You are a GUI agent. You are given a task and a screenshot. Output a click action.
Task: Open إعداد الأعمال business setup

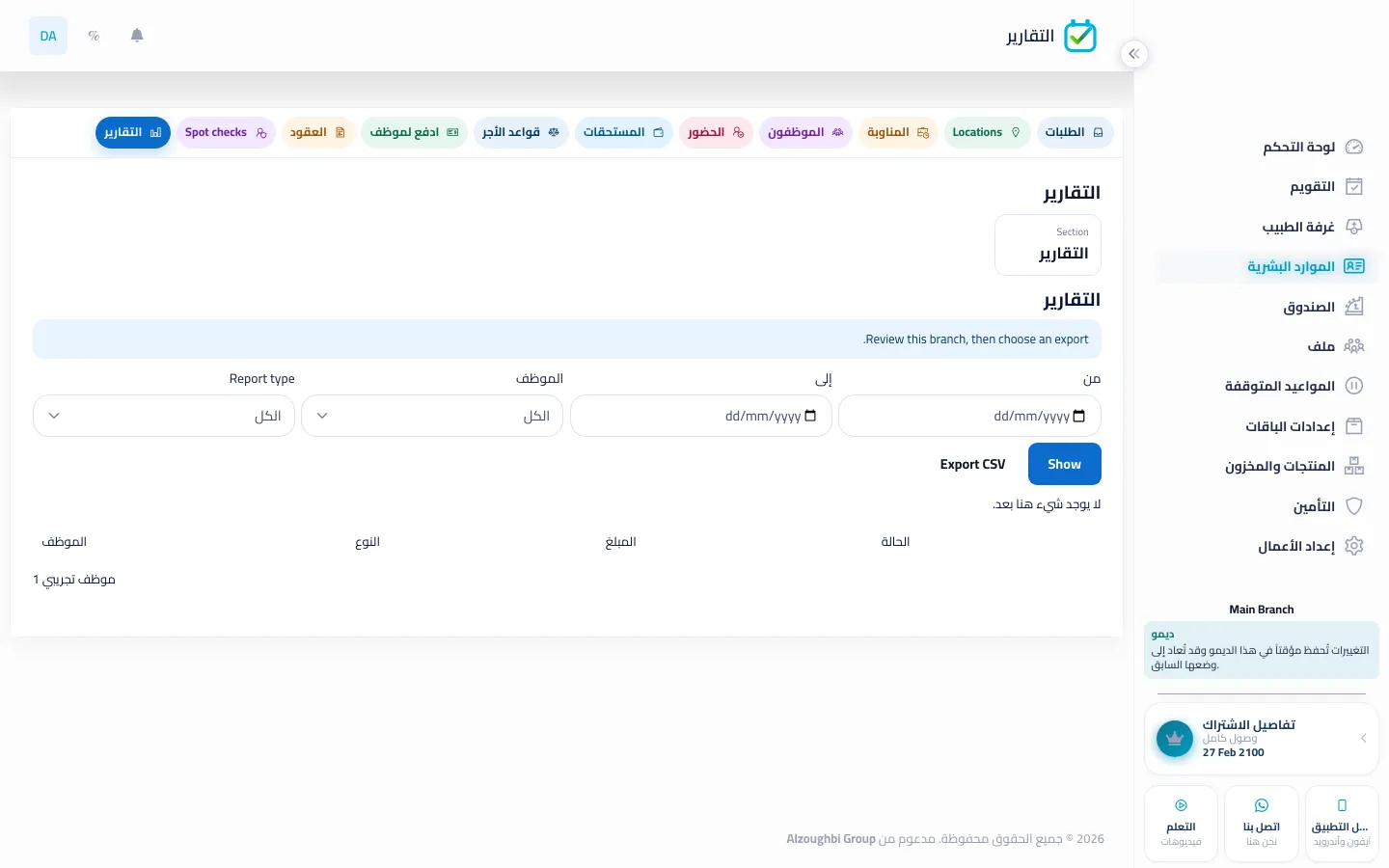tap(1310, 546)
